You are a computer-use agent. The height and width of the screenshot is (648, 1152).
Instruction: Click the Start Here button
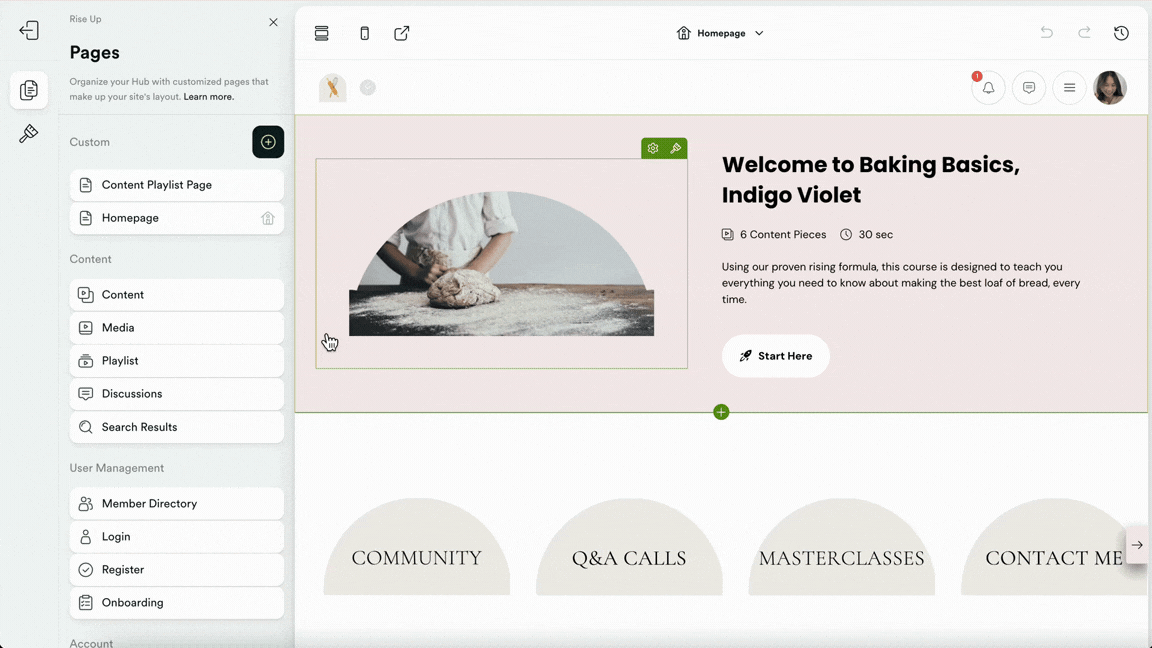(x=776, y=356)
